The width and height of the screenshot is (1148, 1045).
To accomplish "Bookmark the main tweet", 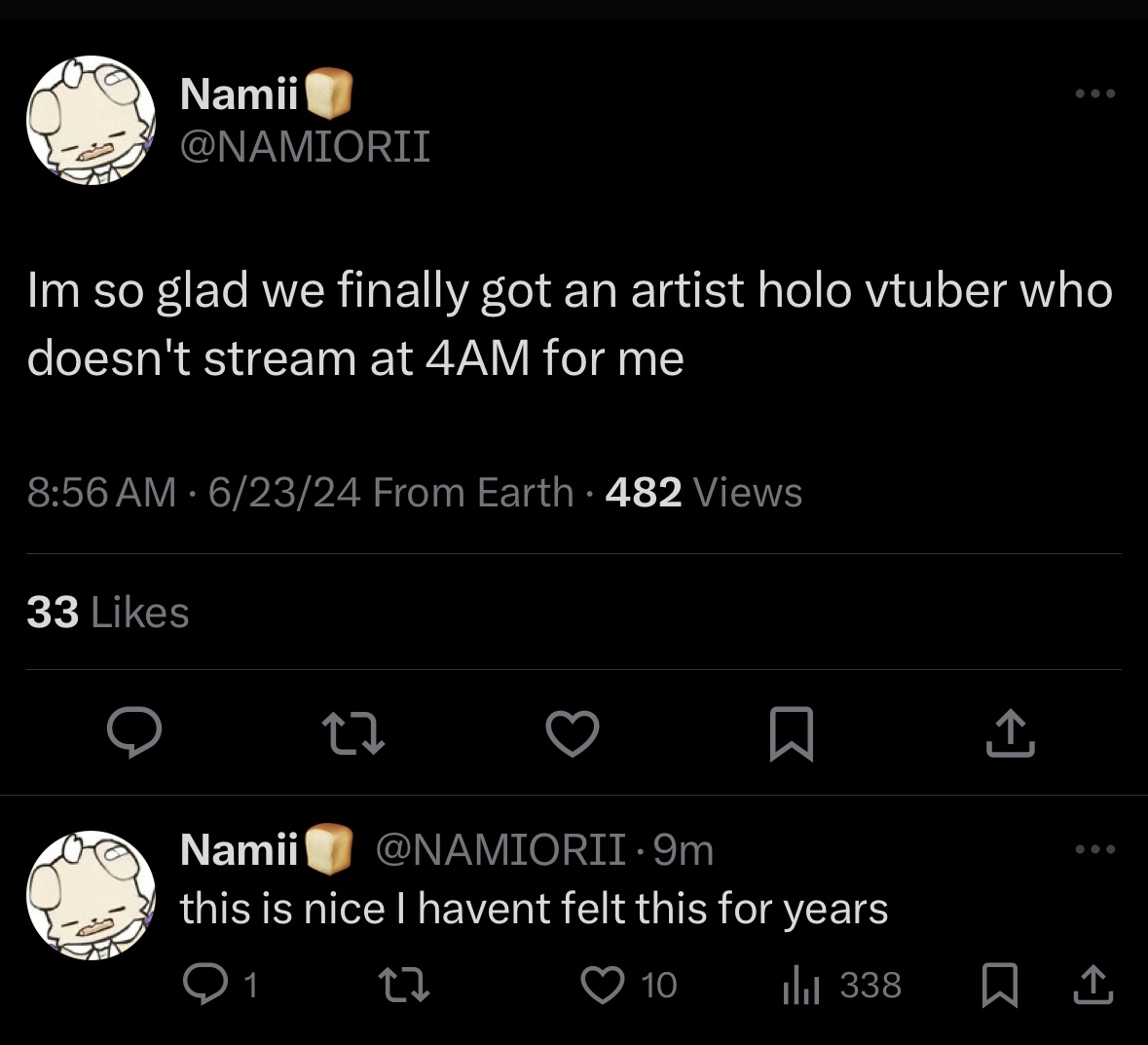I will click(791, 734).
